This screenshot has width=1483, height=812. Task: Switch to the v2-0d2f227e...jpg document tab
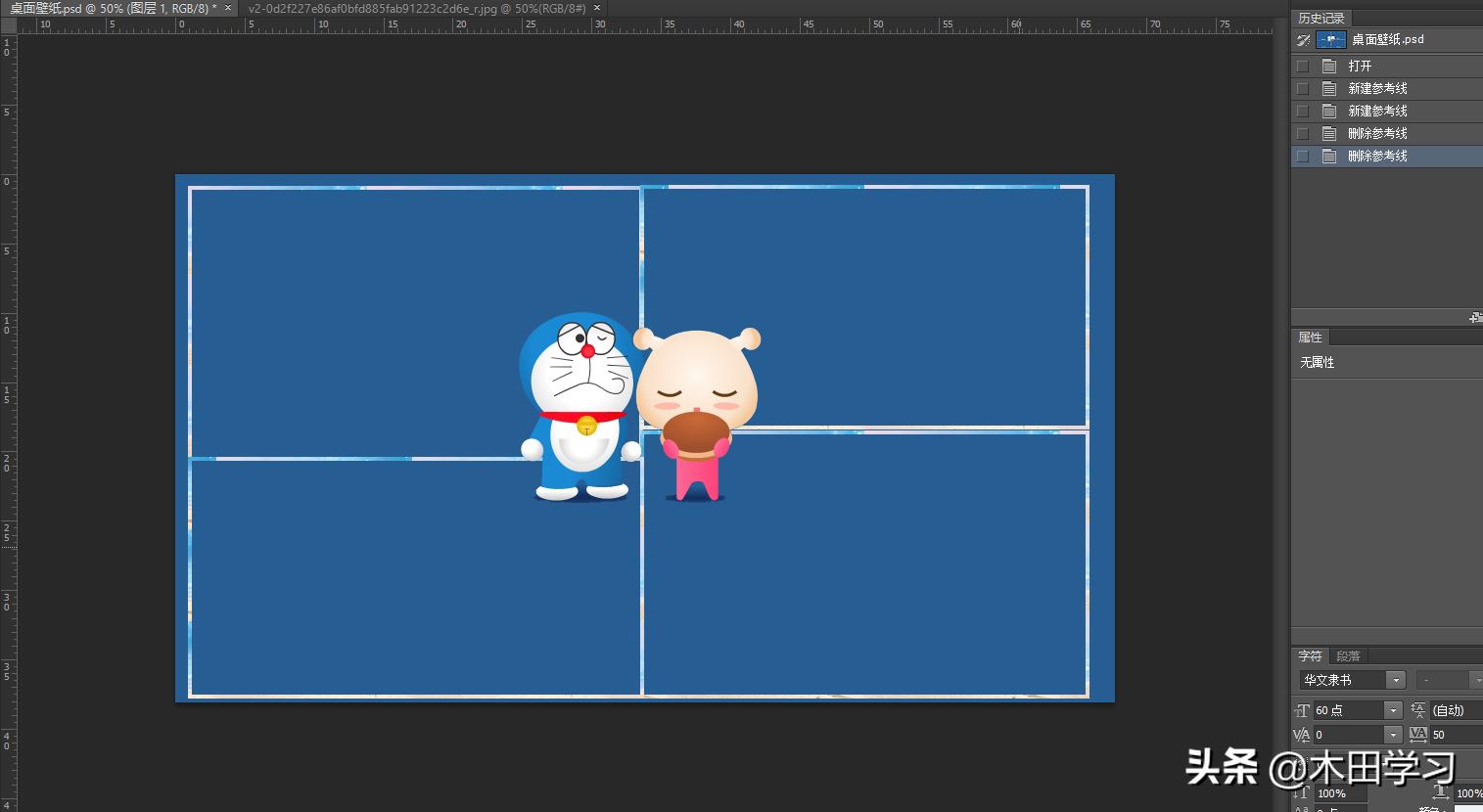[416, 8]
